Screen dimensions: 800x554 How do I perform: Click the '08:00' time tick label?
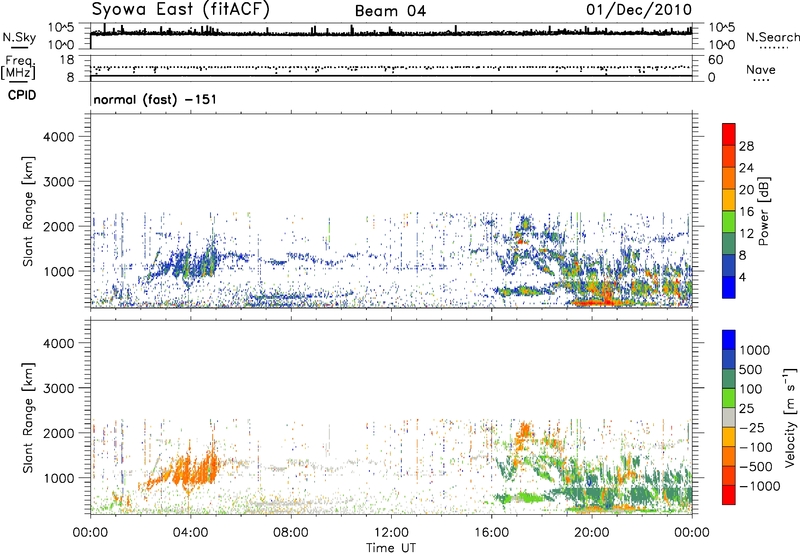(291, 533)
